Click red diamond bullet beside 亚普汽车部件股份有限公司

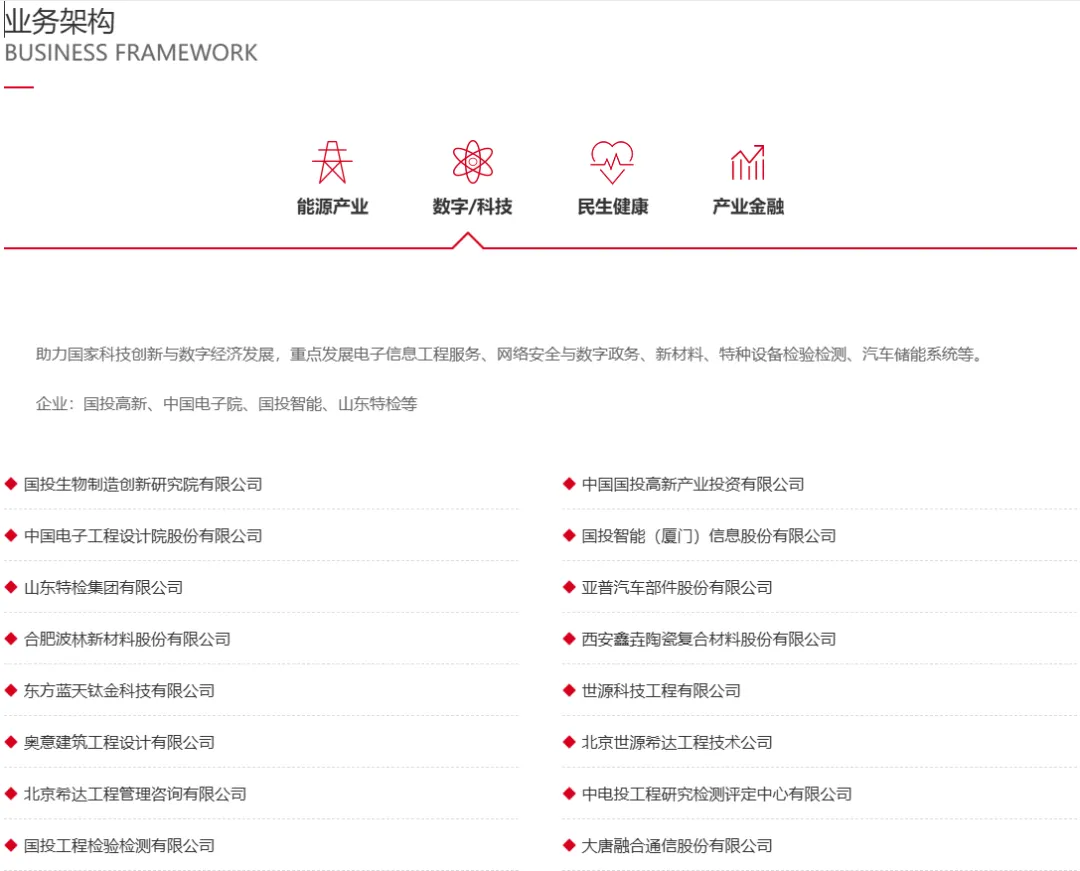point(569,587)
